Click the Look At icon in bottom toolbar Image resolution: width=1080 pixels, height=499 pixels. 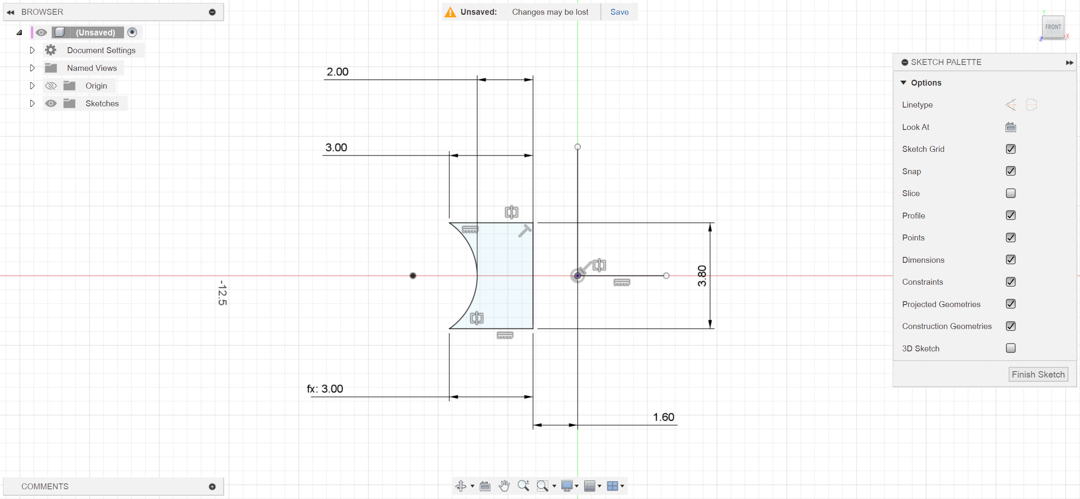coord(484,486)
